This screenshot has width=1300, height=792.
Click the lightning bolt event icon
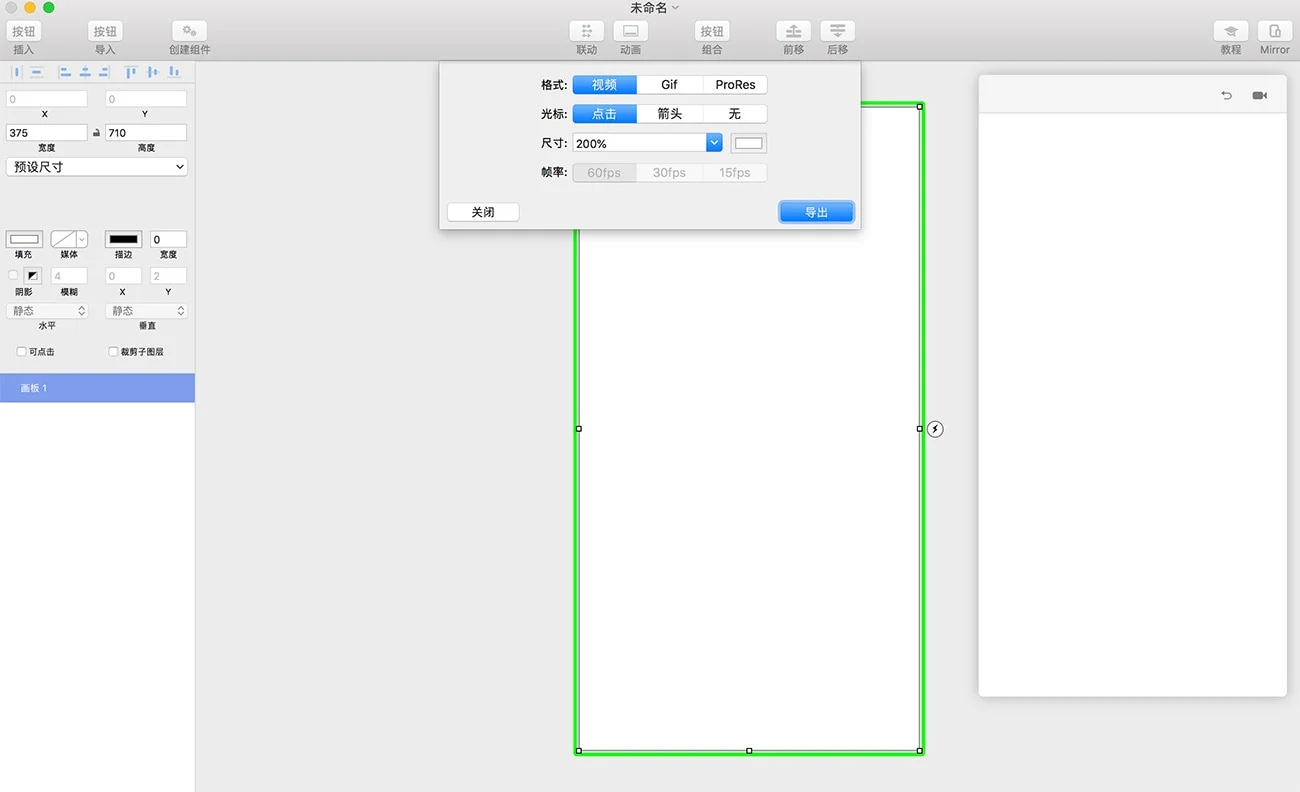pyautogui.click(x=935, y=429)
